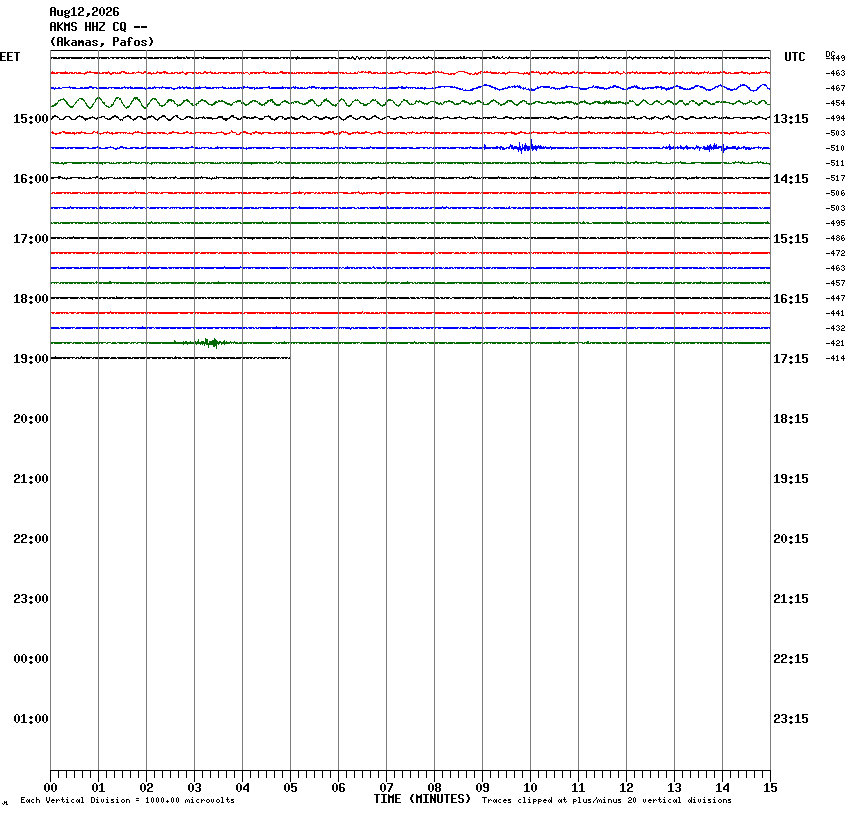Image resolution: width=850 pixels, height=814 pixels.
Task: Click the 10 minute axis label
Action: tap(530, 789)
